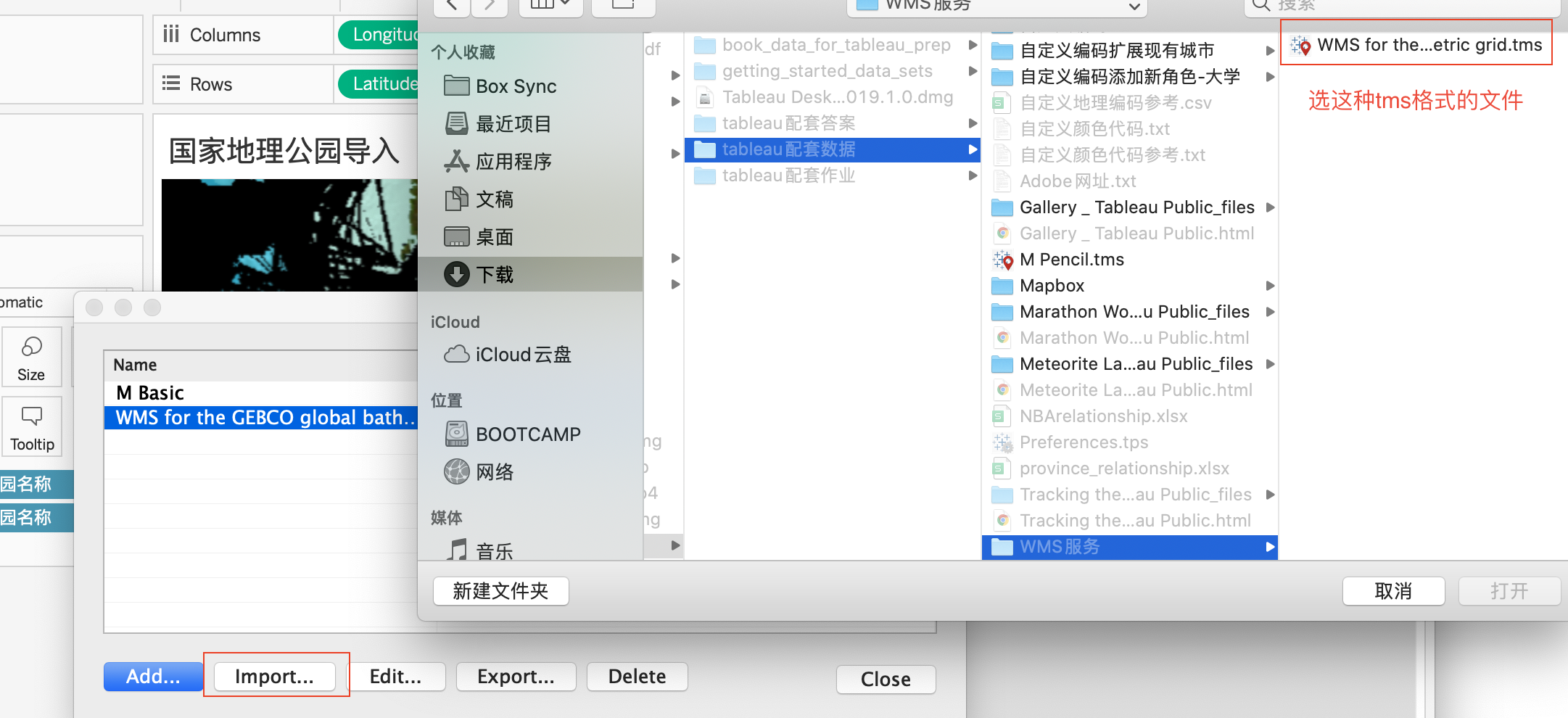Image resolution: width=1568 pixels, height=718 pixels.
Task: Click the 新建文件夹 (New Folder) button
Action: point(500,591)
